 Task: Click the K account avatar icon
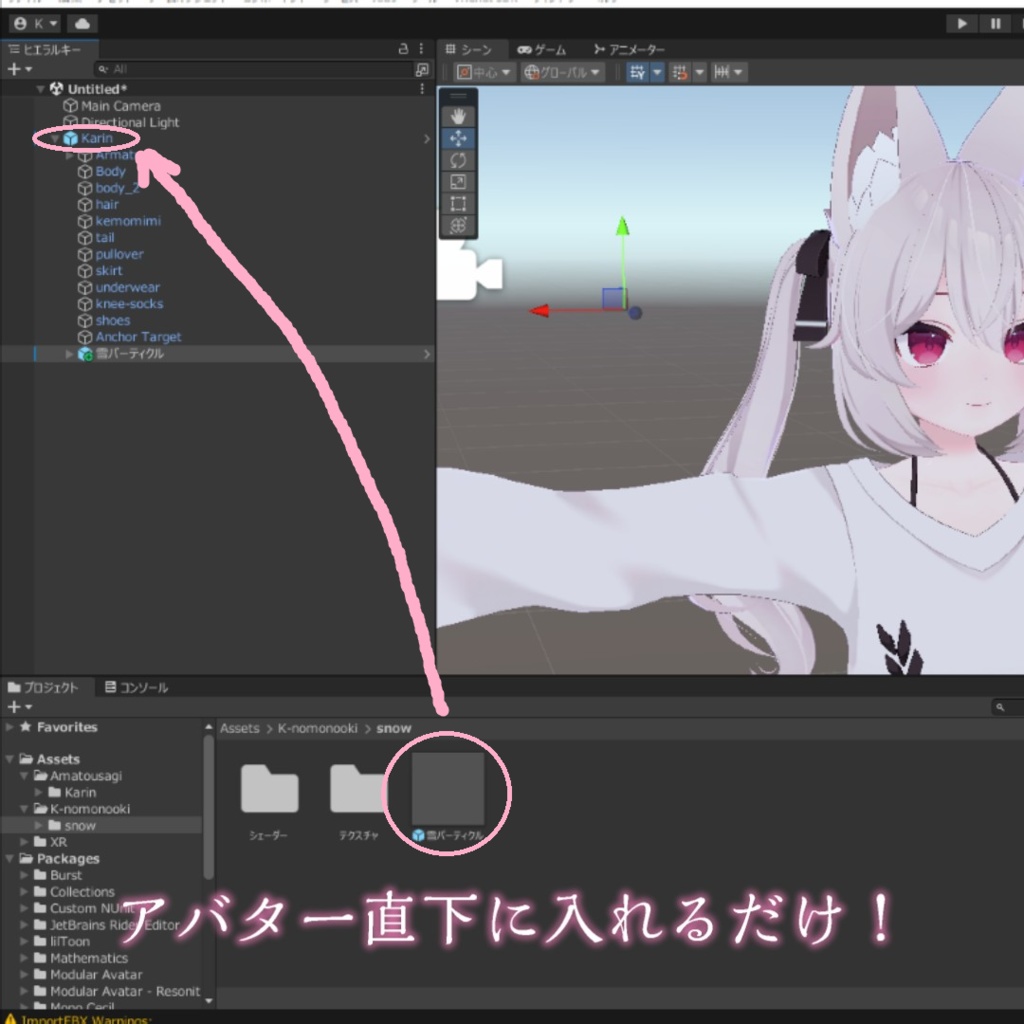[20, 24]
